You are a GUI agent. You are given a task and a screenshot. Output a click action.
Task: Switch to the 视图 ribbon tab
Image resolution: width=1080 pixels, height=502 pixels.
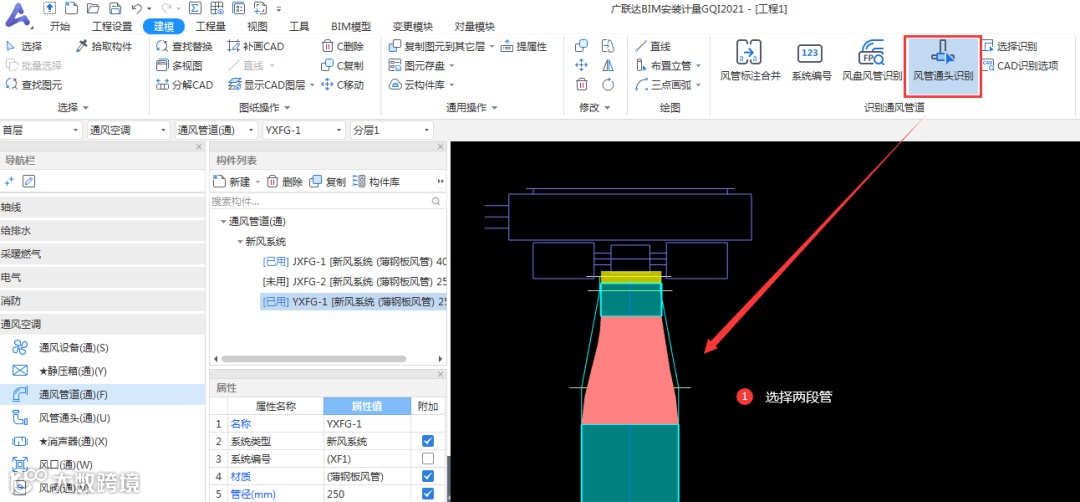pyautogui.click(x=257, y=27)
